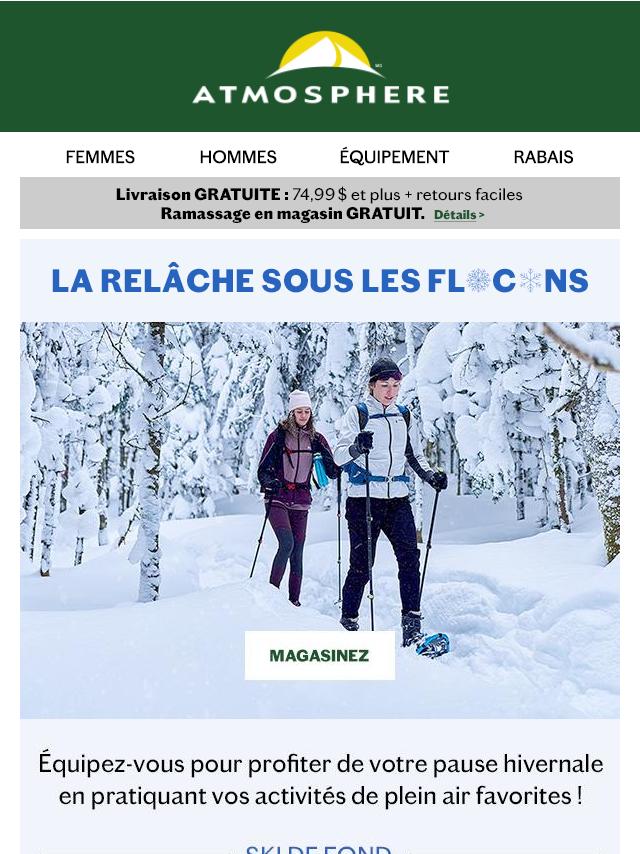Open the snowshoeing hikers hero image
Image resolution: width=640 pixels, height=854 pixels.
[x=320, y=520]
